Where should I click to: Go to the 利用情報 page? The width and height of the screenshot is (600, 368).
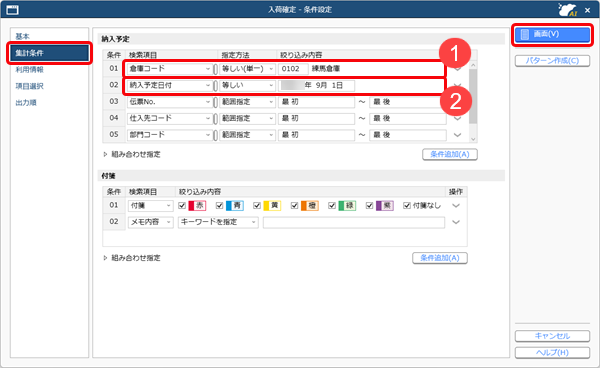[29, 70]
